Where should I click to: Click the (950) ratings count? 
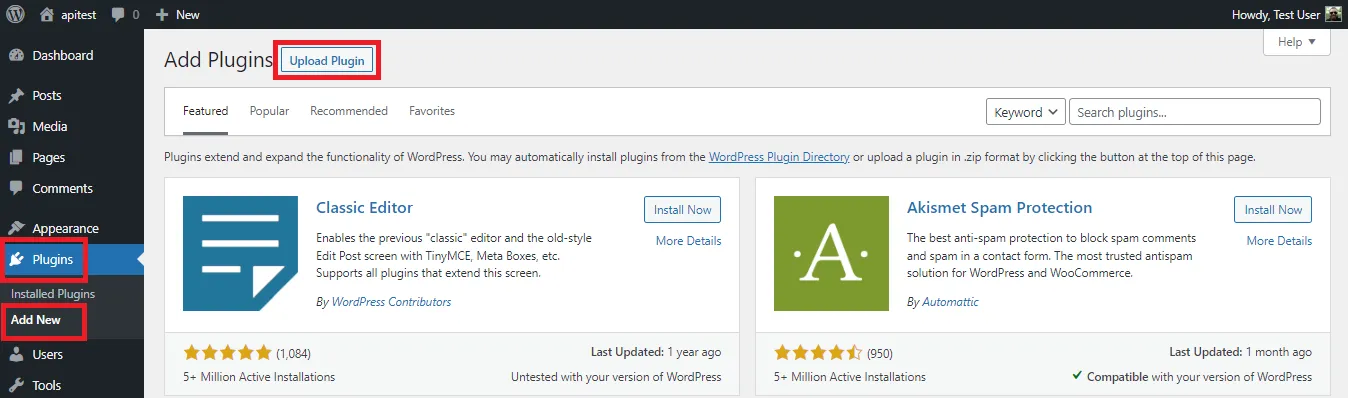click(x=879, y=353)
